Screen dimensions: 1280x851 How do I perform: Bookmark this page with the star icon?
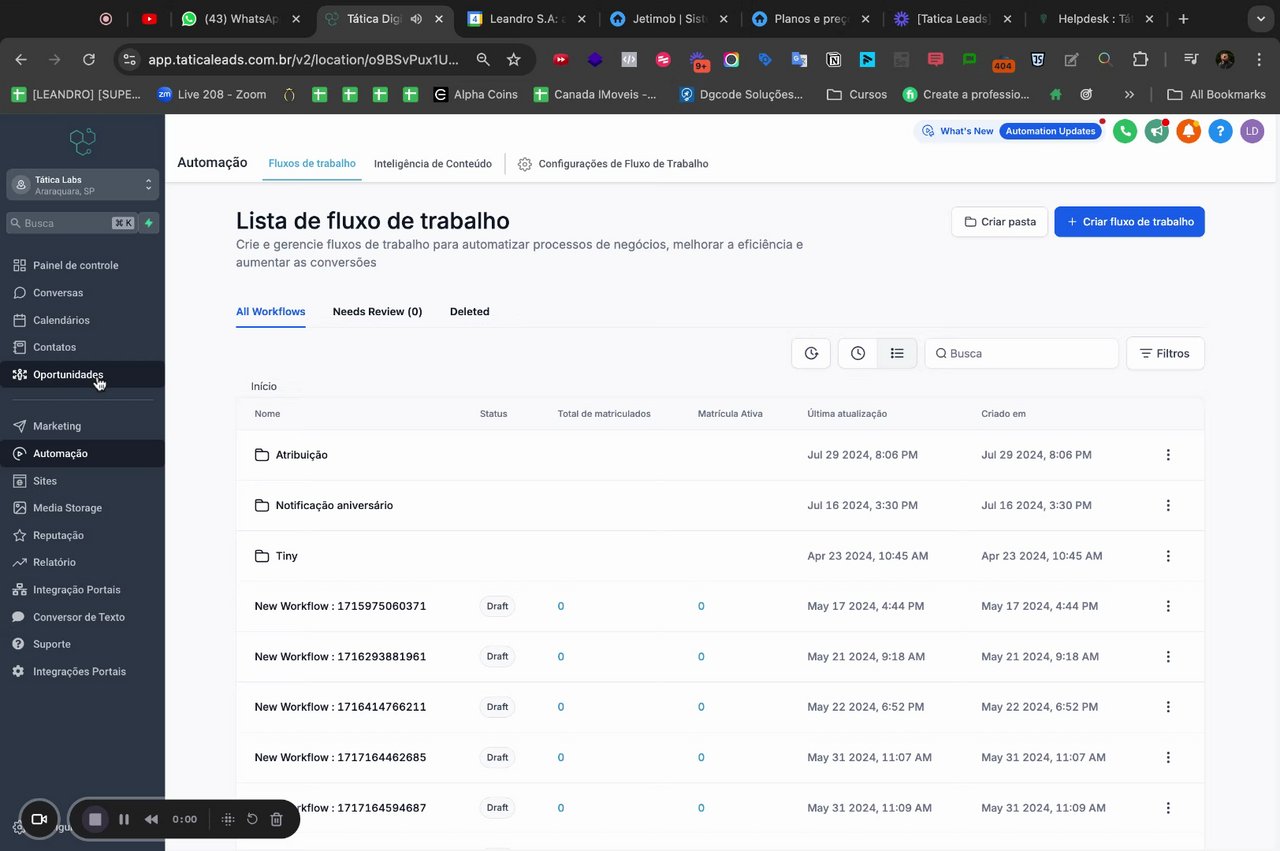pos(513,60)
